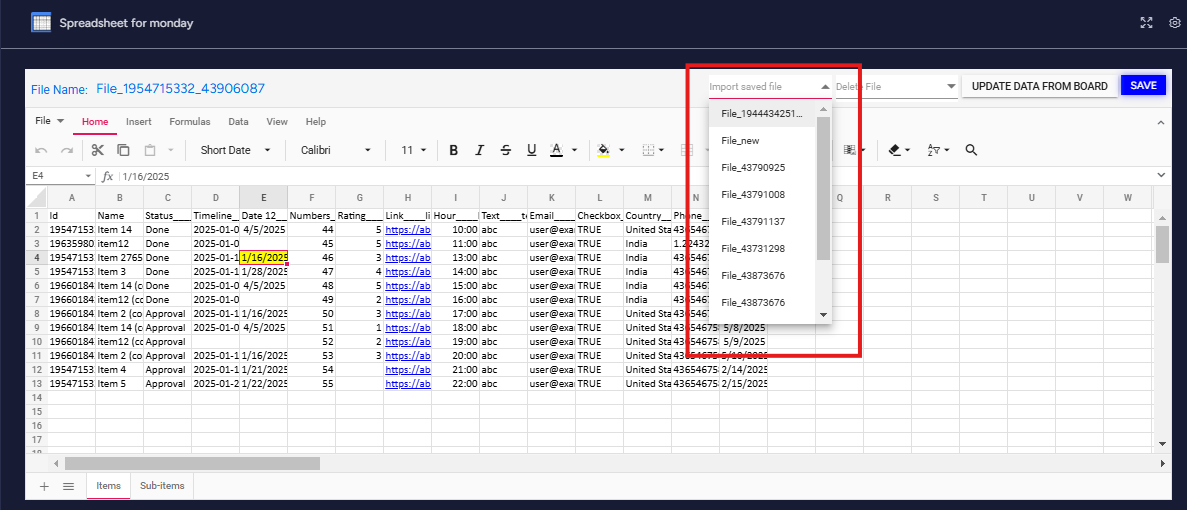Click the formula bar showing 1/16/2025
This screenshot has width=1187, height=510.
tap(636, 176)
